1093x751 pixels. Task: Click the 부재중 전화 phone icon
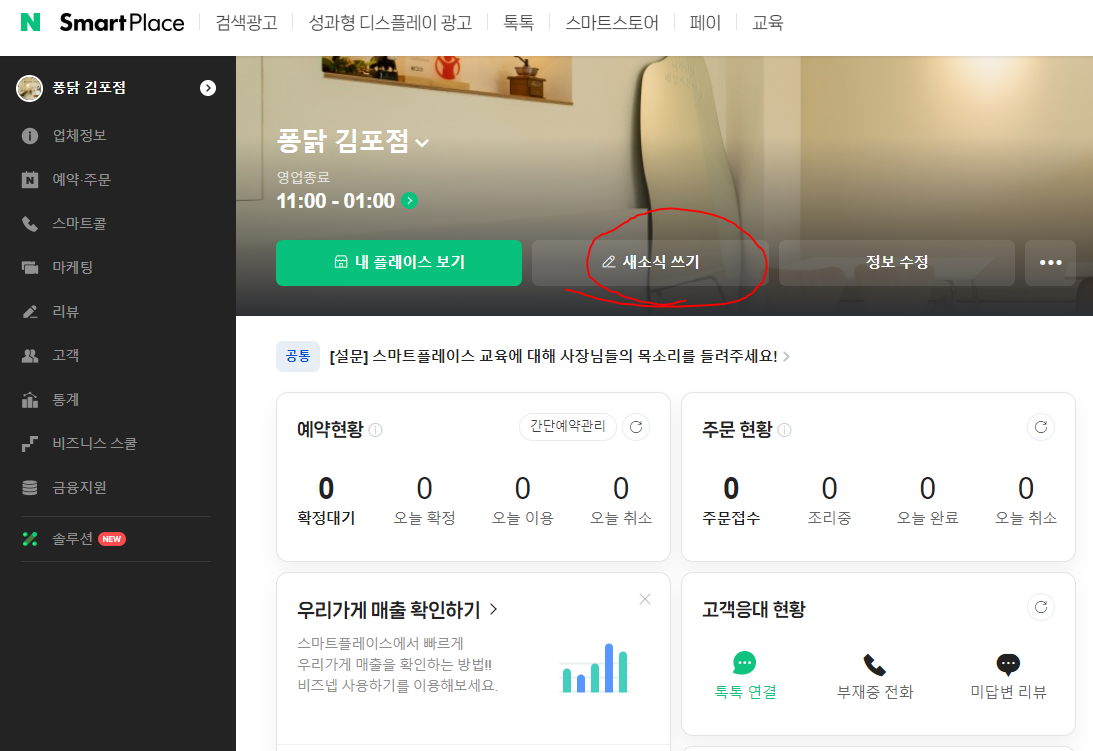point(874,664)
